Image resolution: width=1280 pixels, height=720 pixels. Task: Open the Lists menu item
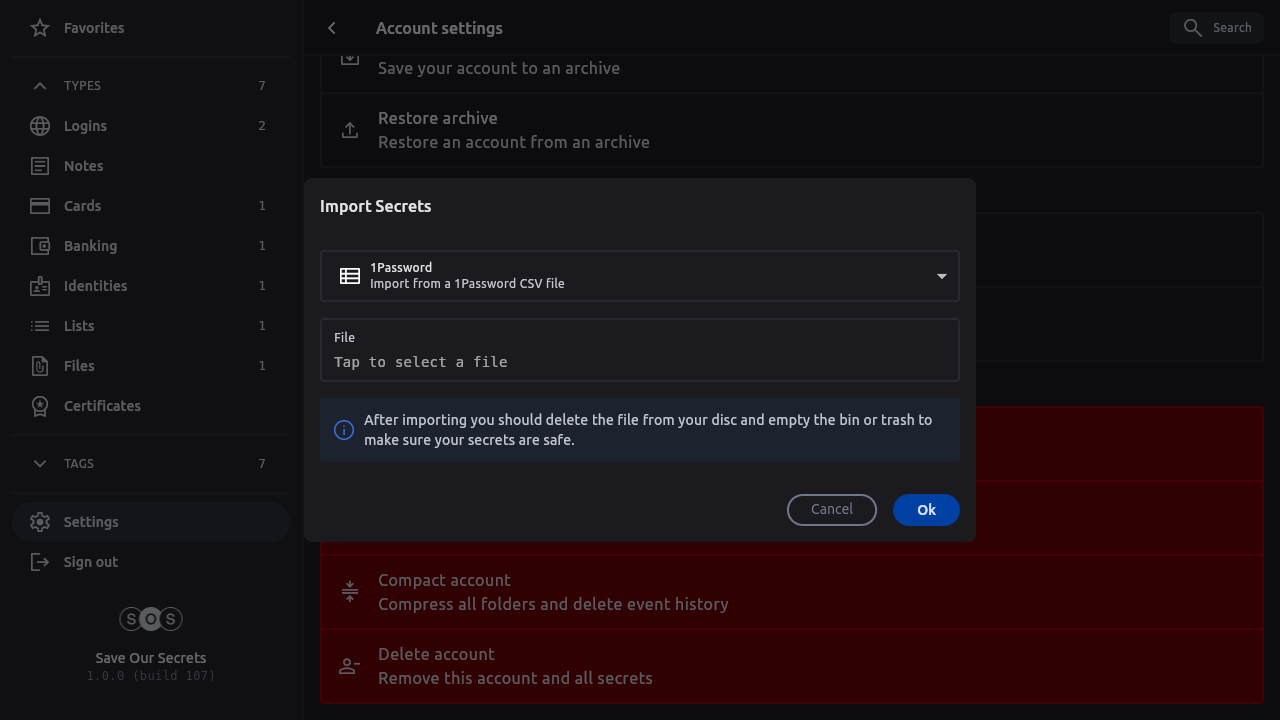[x=79, y=326]
